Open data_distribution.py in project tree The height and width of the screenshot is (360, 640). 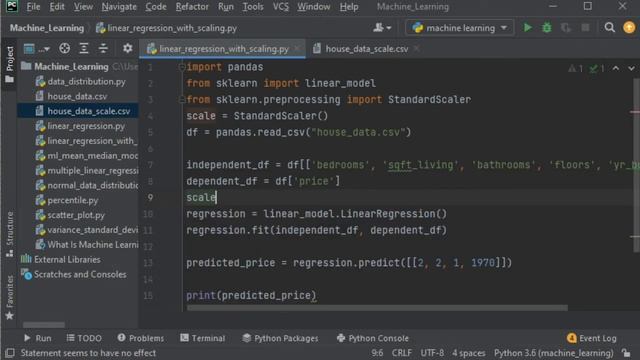coord(86,81)
